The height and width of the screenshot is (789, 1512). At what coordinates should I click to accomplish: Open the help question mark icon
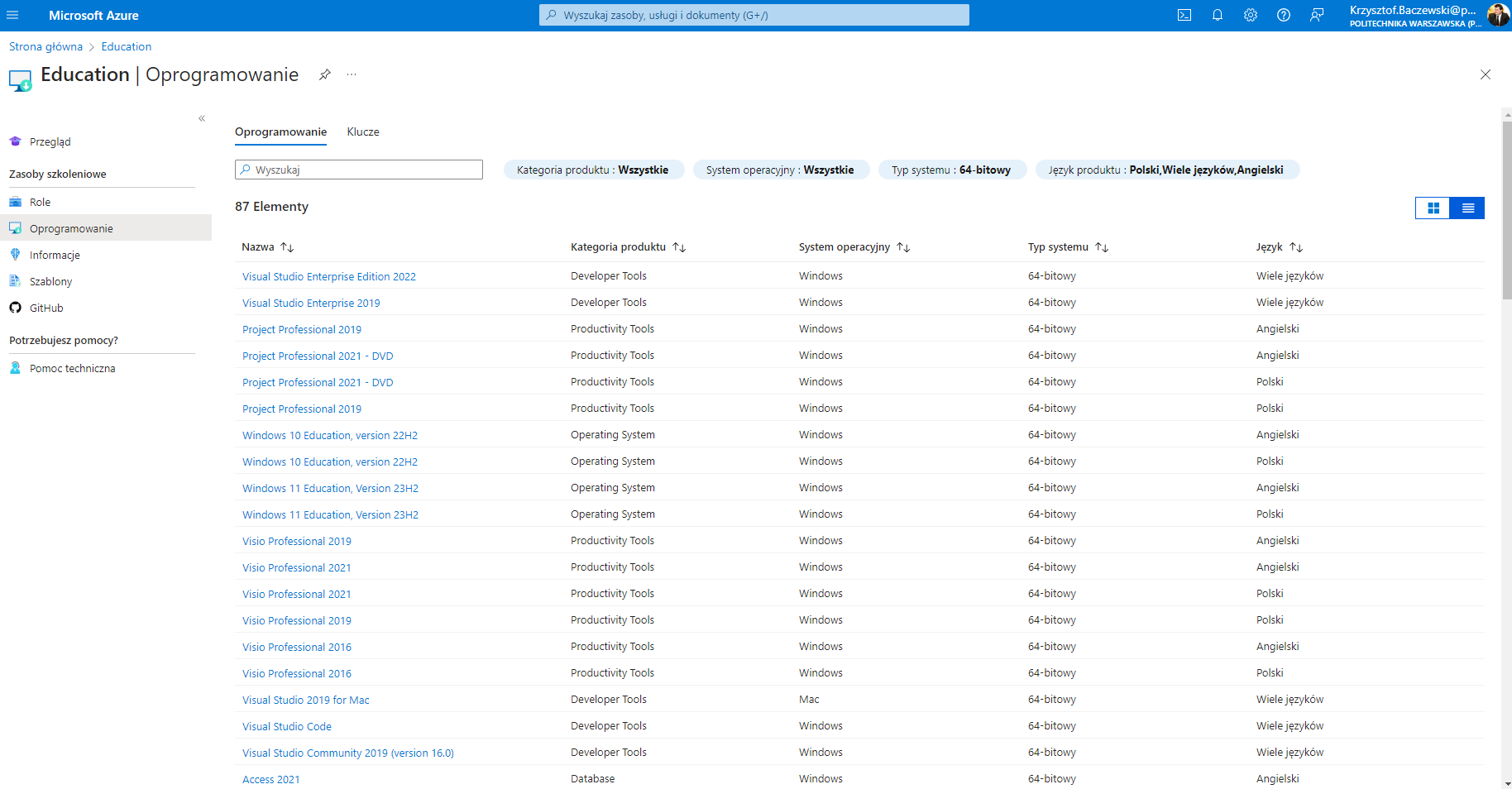1284,15
